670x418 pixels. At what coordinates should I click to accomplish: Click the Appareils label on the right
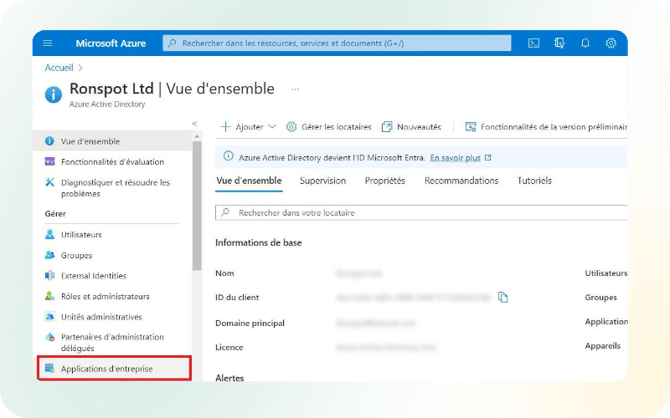602,346
